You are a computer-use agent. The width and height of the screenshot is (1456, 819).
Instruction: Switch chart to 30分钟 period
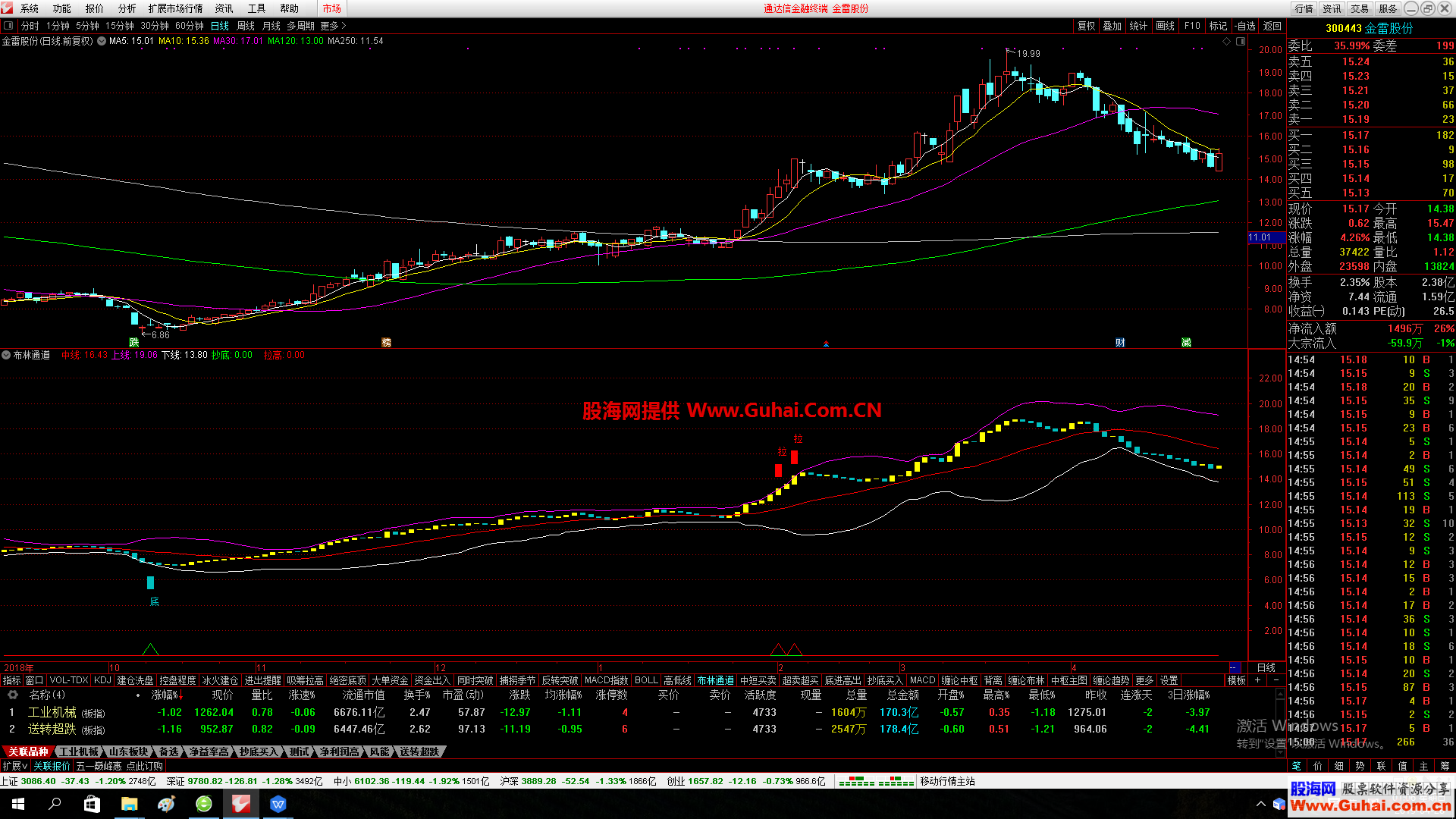click(155, 26)
